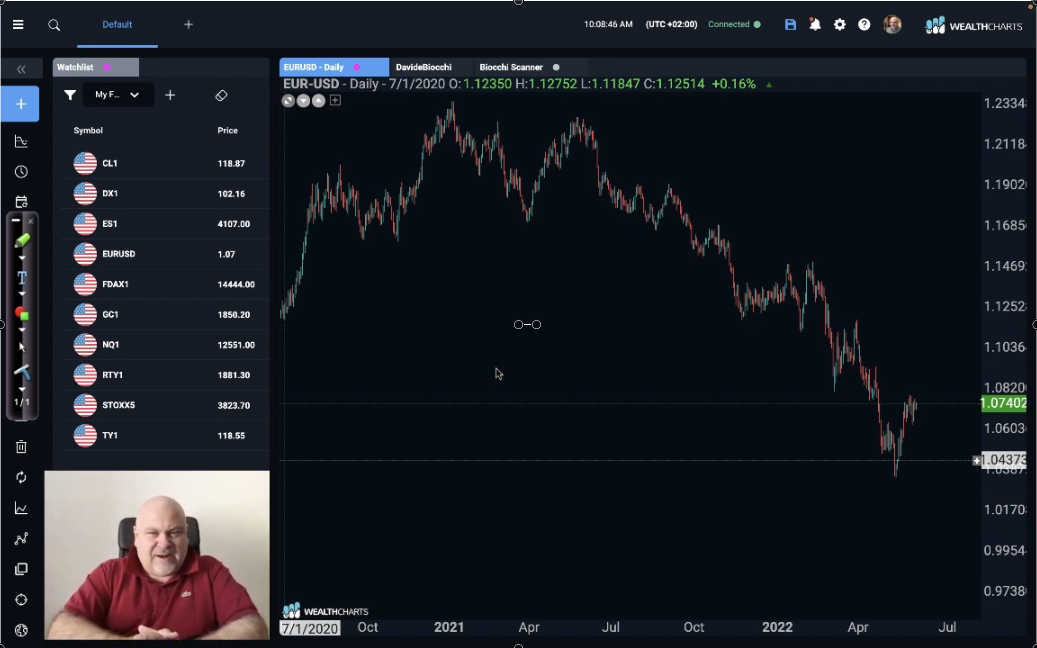1037x648 pixels.
Task: Open the user profile avatar
Action: point(892,24)
